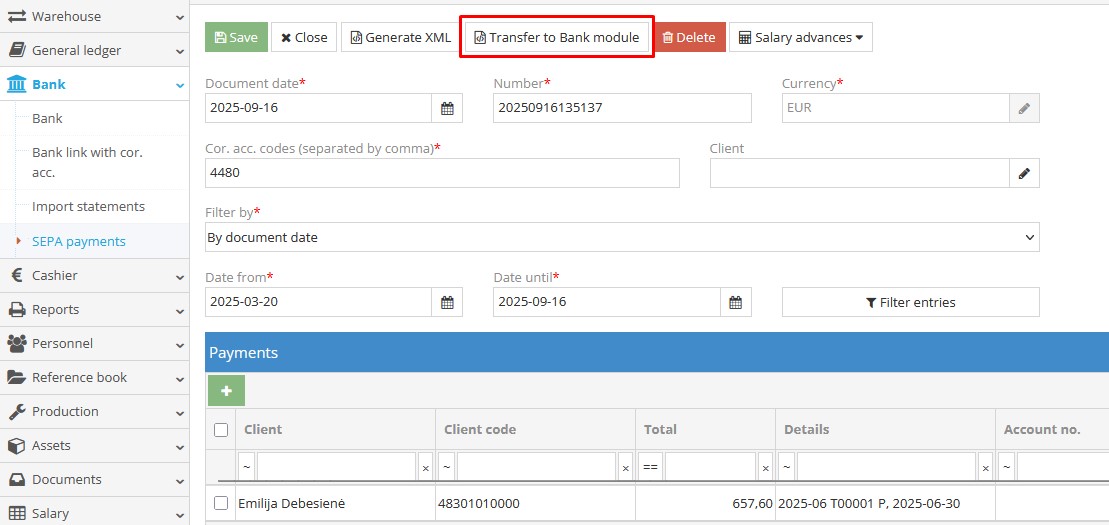Viewport: 1109px width, 525px height.
Task: Click Transfer to Bank module button
Action: tap(556, 38)
